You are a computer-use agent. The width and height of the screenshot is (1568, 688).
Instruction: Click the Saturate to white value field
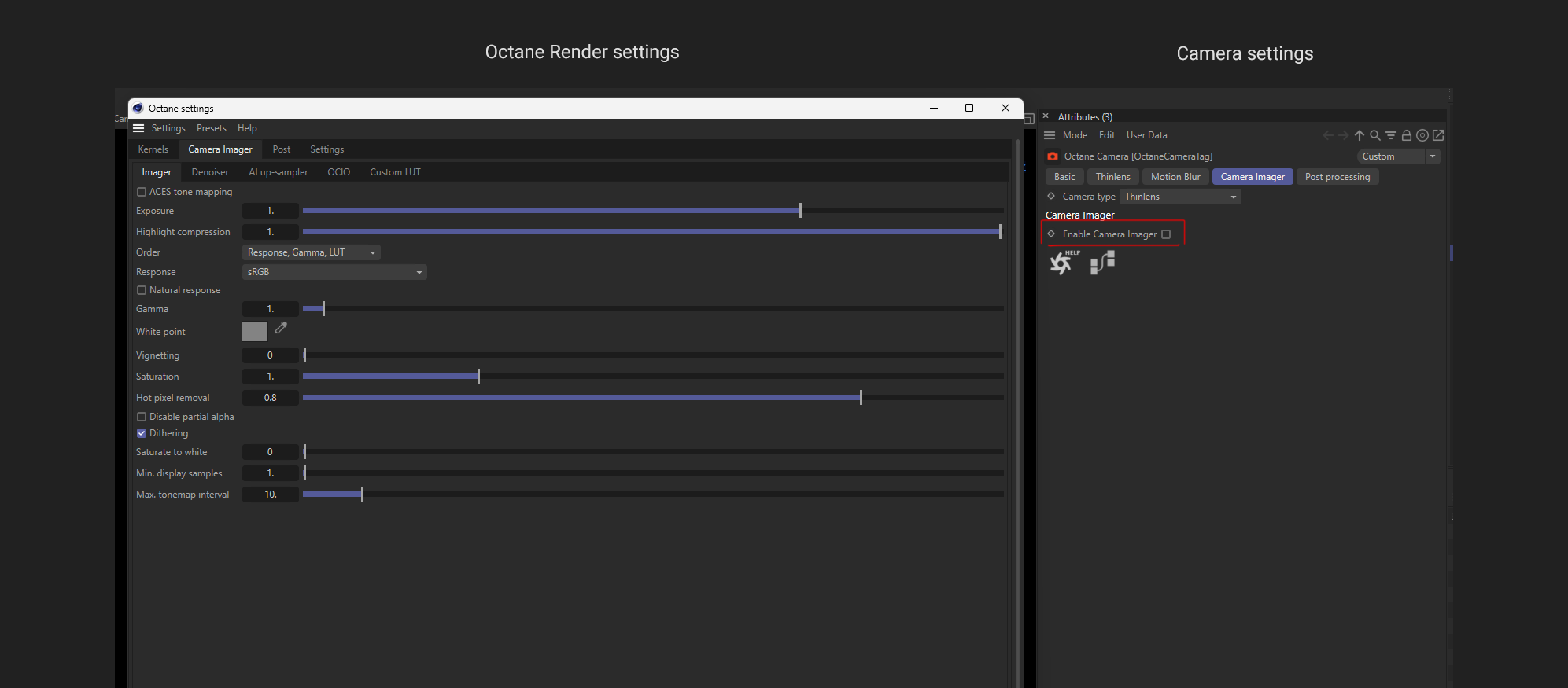[271, 452]
